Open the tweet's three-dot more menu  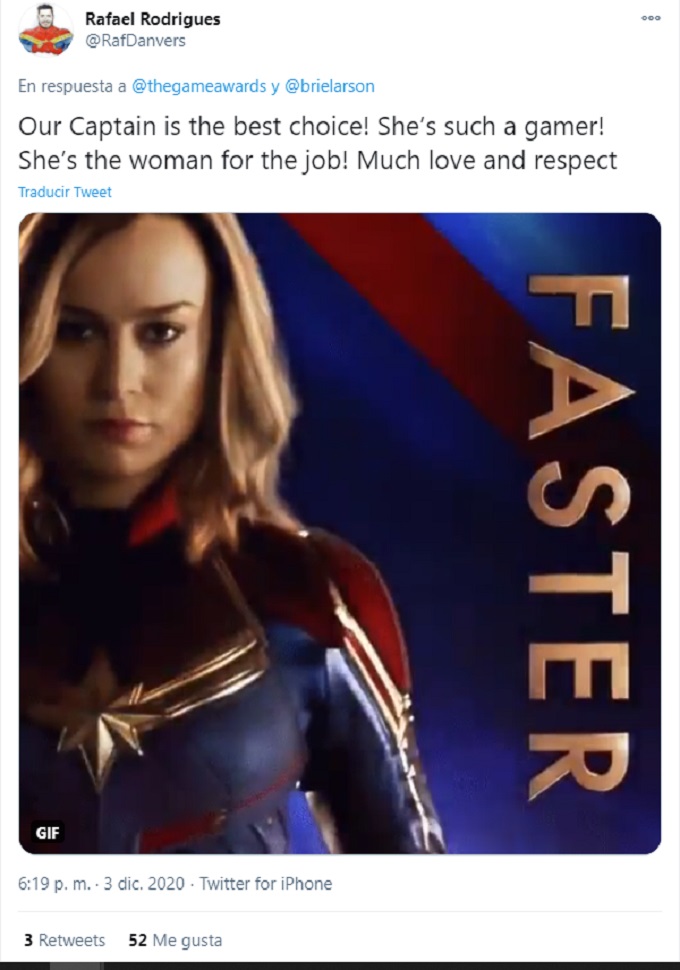coord(651,18)
